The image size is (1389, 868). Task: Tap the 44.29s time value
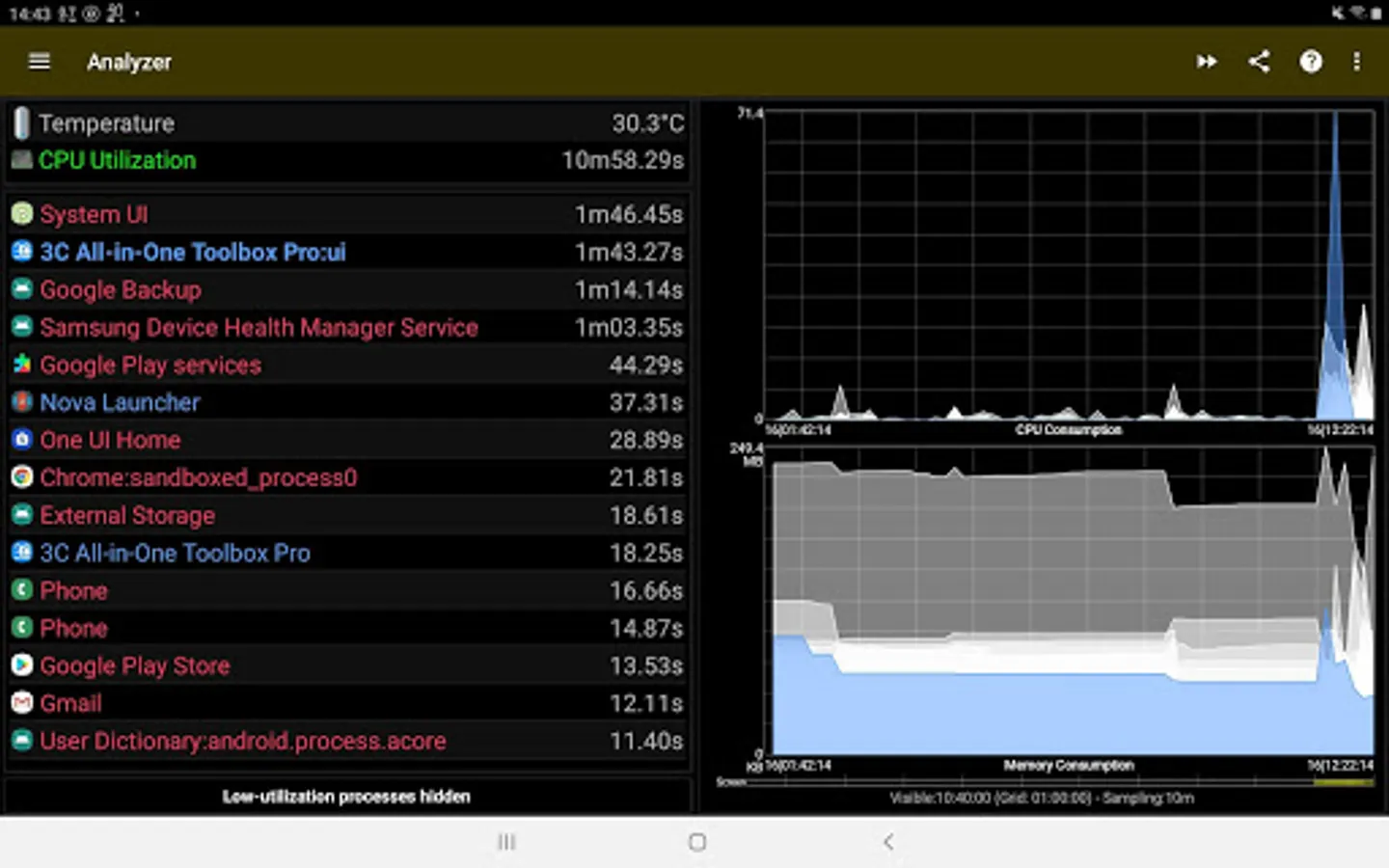646,365
